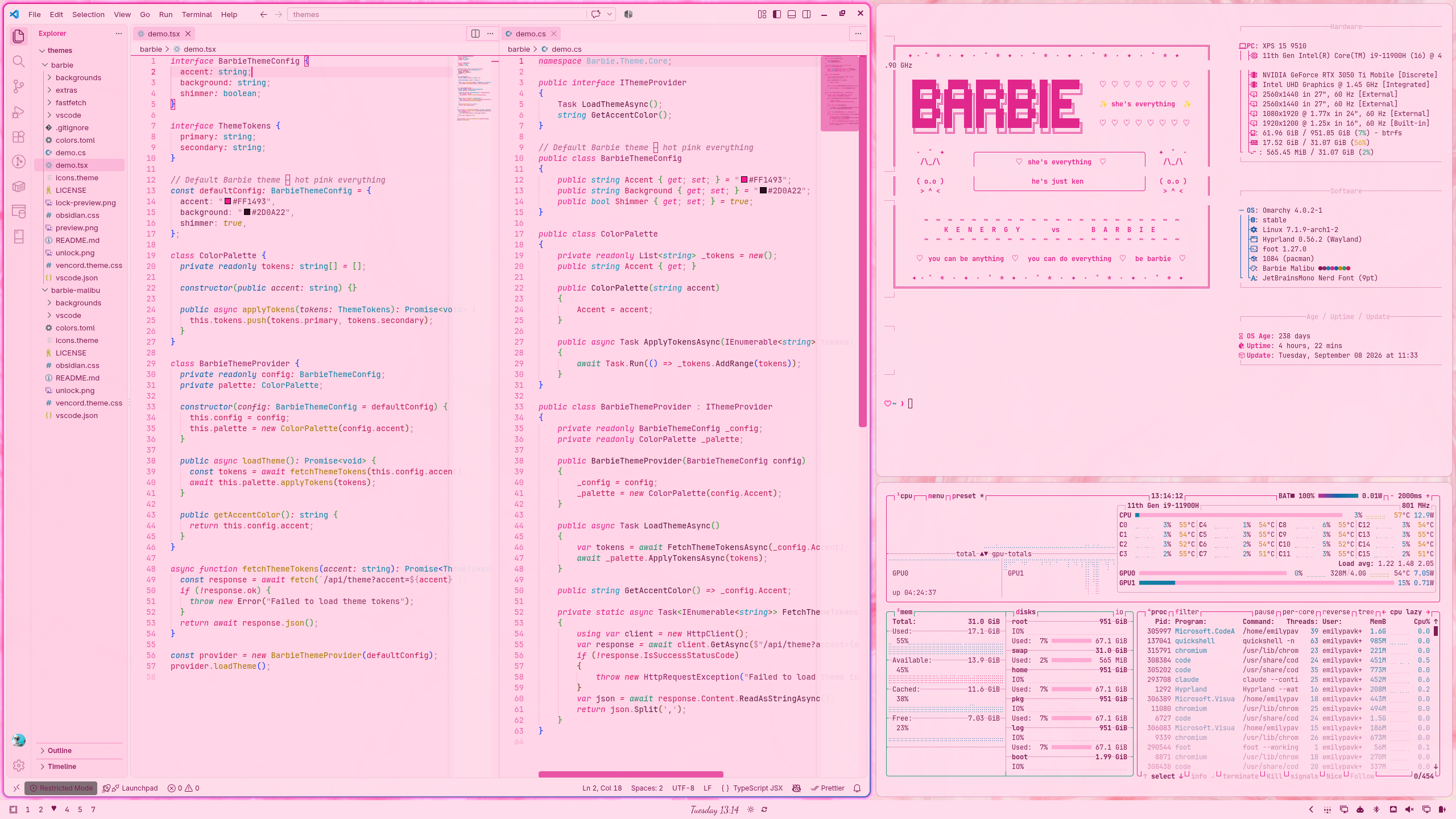Open the Source Control view

(x=18, y=86)
